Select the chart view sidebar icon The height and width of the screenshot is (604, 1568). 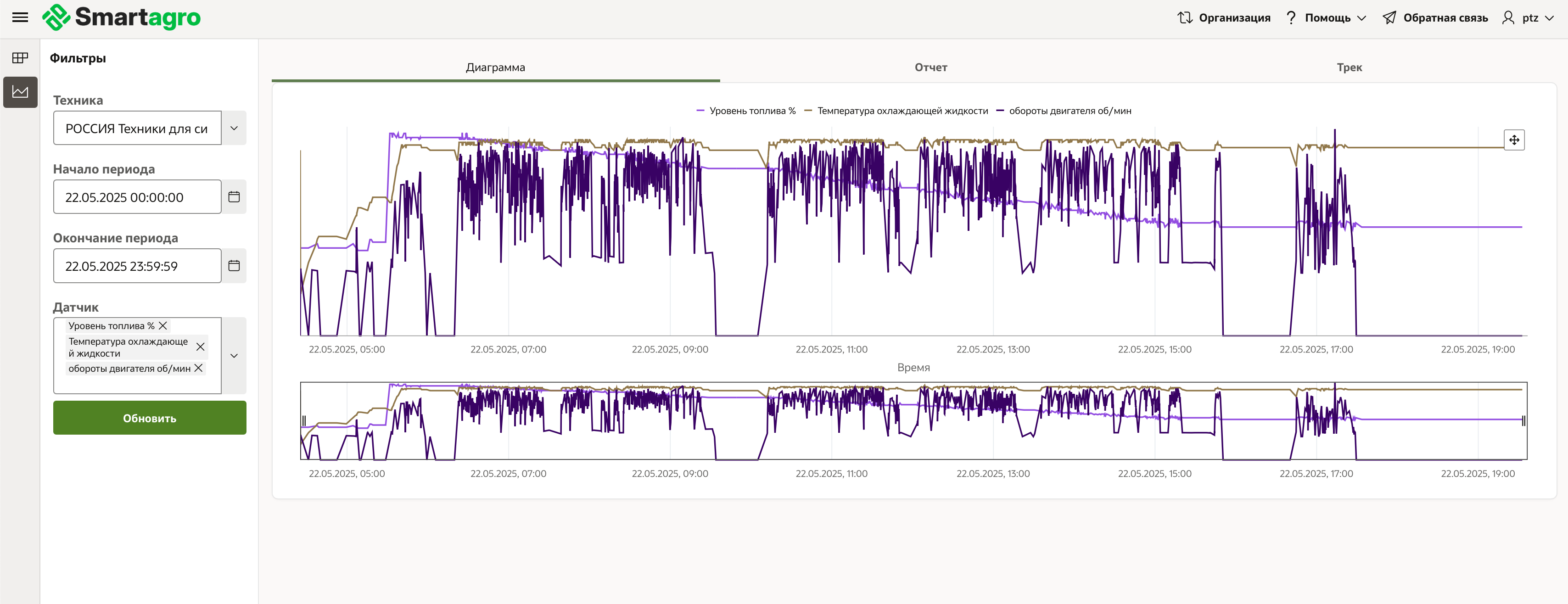(20, 92)
